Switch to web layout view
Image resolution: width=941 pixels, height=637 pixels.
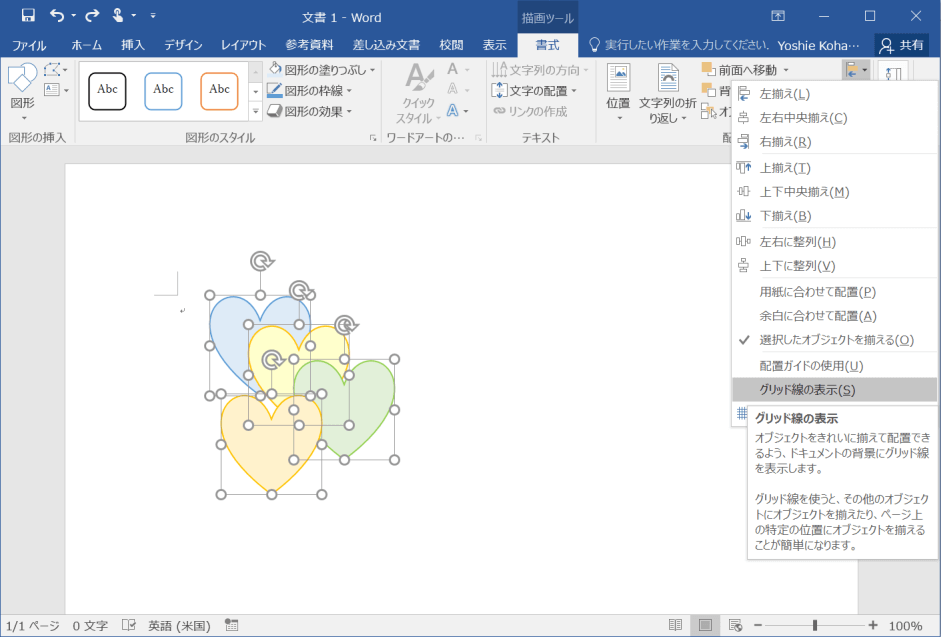pyautogui.click(x=735, y=625)
